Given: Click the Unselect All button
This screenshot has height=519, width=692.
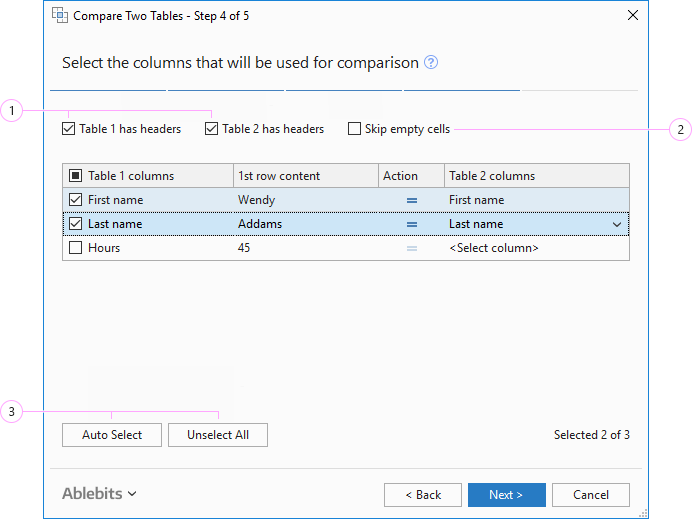Looking at the screenshot, I should [218, 435].
